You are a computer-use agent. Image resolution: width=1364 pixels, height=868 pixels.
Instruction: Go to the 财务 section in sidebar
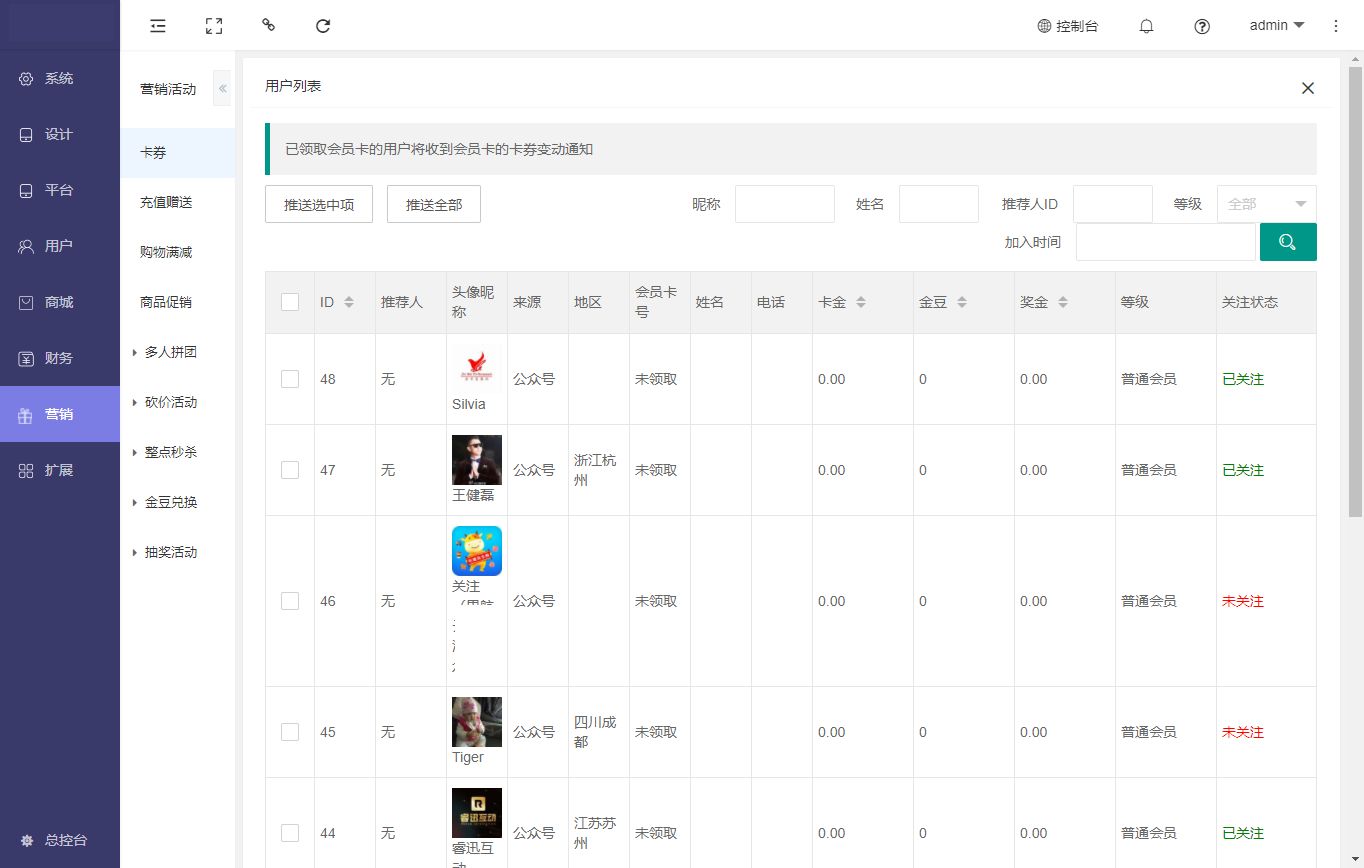pos(59,358)
